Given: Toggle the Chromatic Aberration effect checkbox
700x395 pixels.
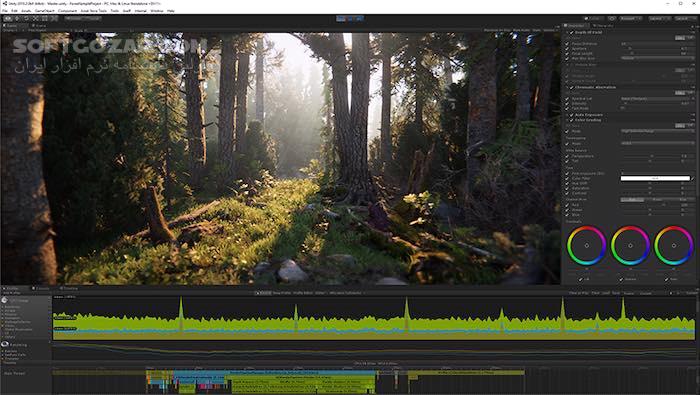Looking at the screenshot, I should pos(572,87).
